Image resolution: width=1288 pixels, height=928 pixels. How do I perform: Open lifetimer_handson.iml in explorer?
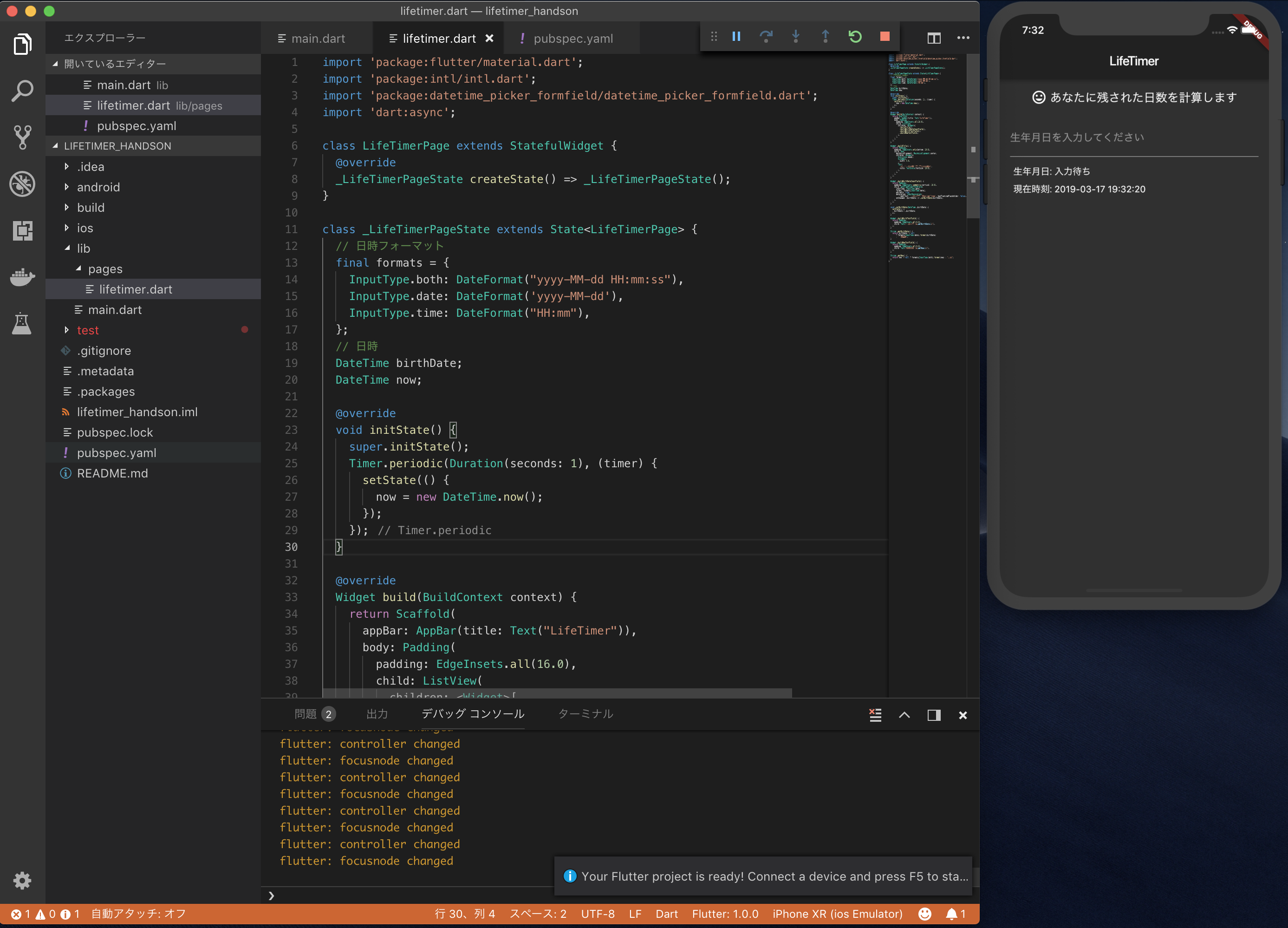pyautogui.click(x=153, y=412)
